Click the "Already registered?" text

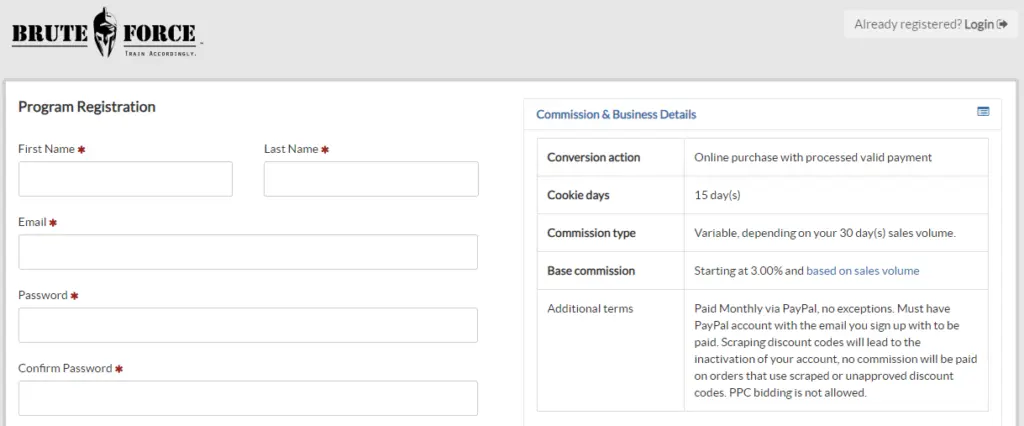click(907, 24)
